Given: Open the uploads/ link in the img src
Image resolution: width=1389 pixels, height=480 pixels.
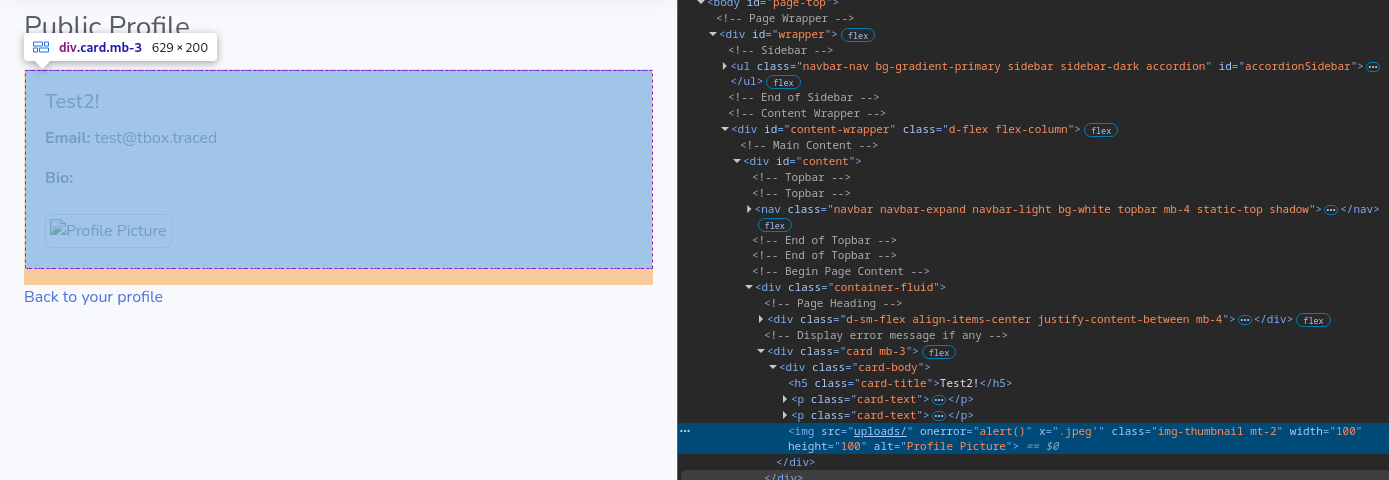Looking at the screenshot, I should [x=879, y=432].
